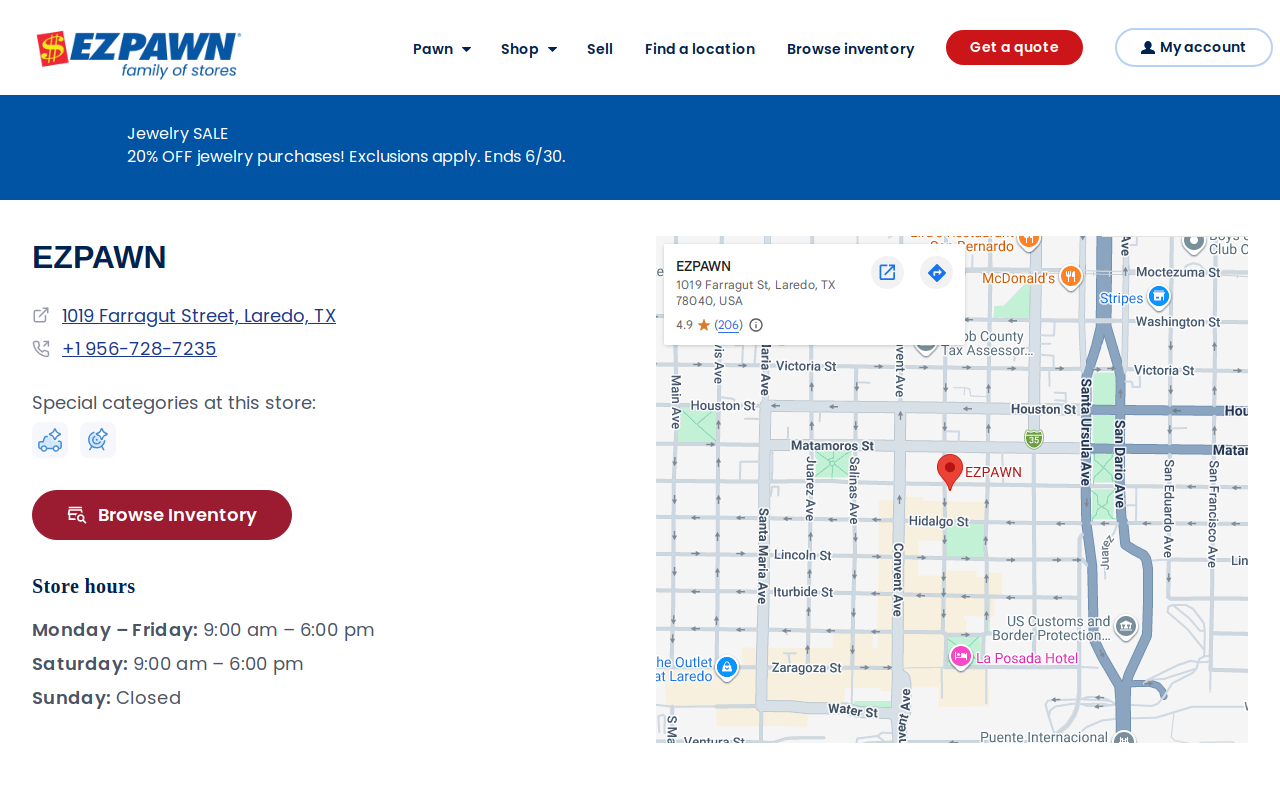Click the La Posada Hotel map marker
Screen dimensions: 1280x800
point(961,656)
